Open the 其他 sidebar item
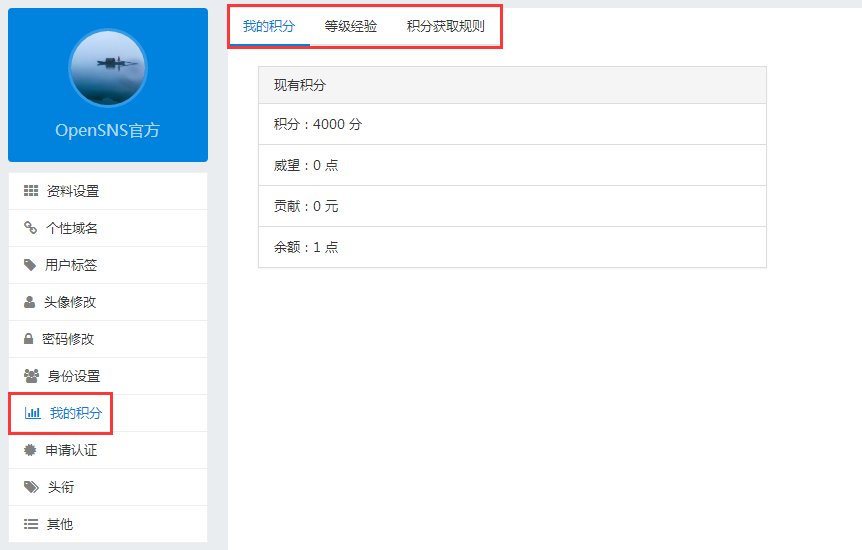The width and height of the screenshot is (862, 550). pos(108,524)
